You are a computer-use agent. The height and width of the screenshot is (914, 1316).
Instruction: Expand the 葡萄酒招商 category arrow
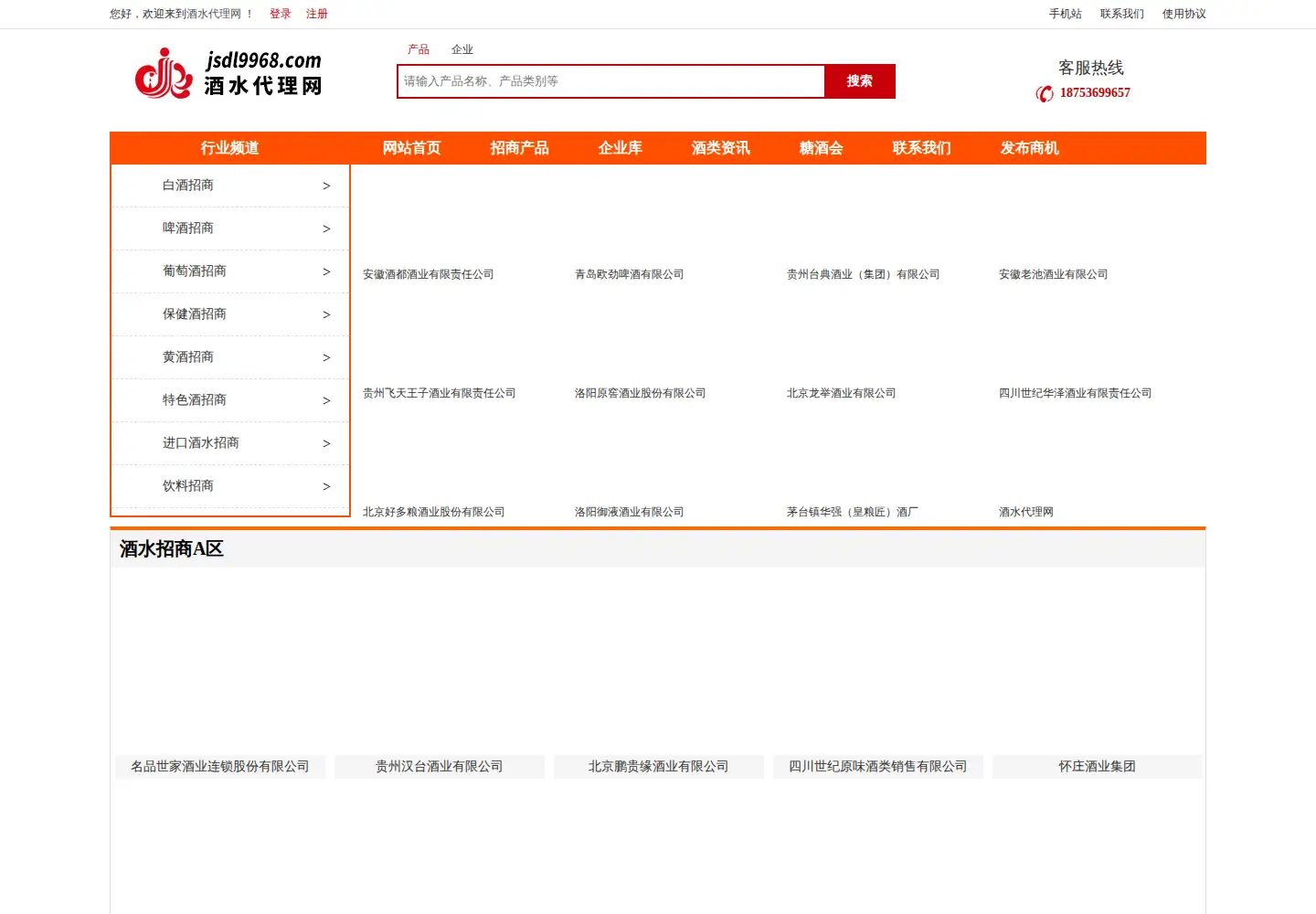pyautogui.click(x=326, y=271)
